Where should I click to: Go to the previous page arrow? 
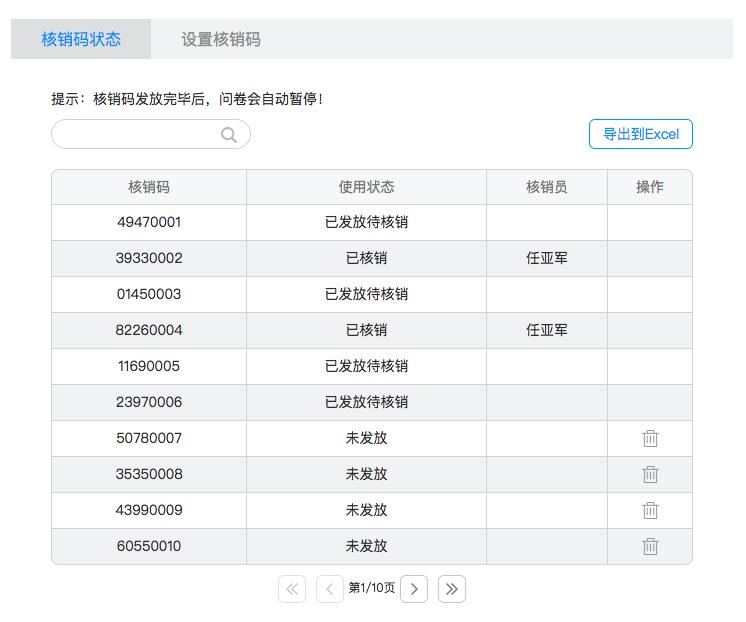[x=329, y=589]
